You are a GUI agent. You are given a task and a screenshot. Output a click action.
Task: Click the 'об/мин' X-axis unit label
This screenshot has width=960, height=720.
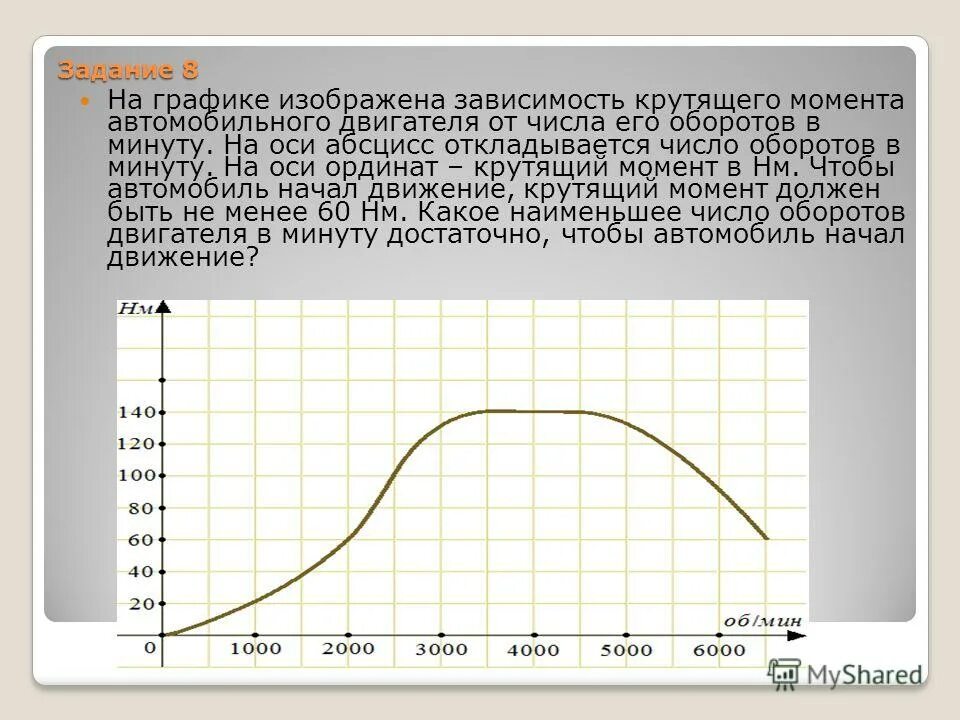pyautogui.click(x=763, y=621)
